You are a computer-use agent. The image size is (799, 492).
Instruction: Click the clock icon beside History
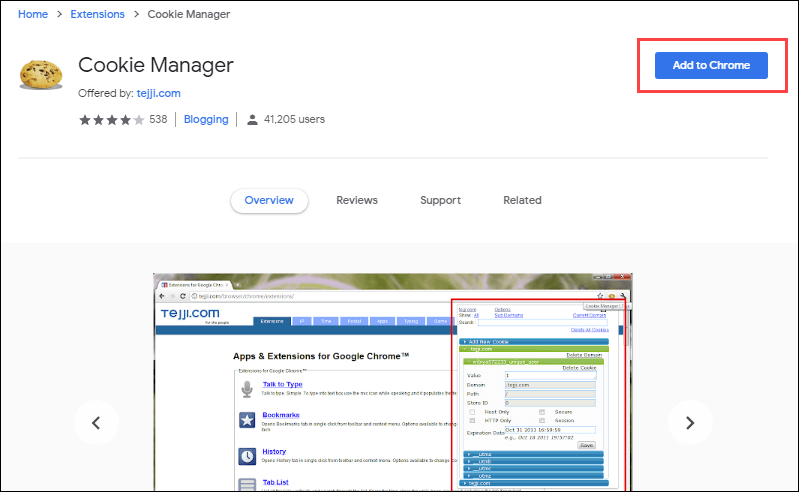pyautogui.click(x=247, y=456)
